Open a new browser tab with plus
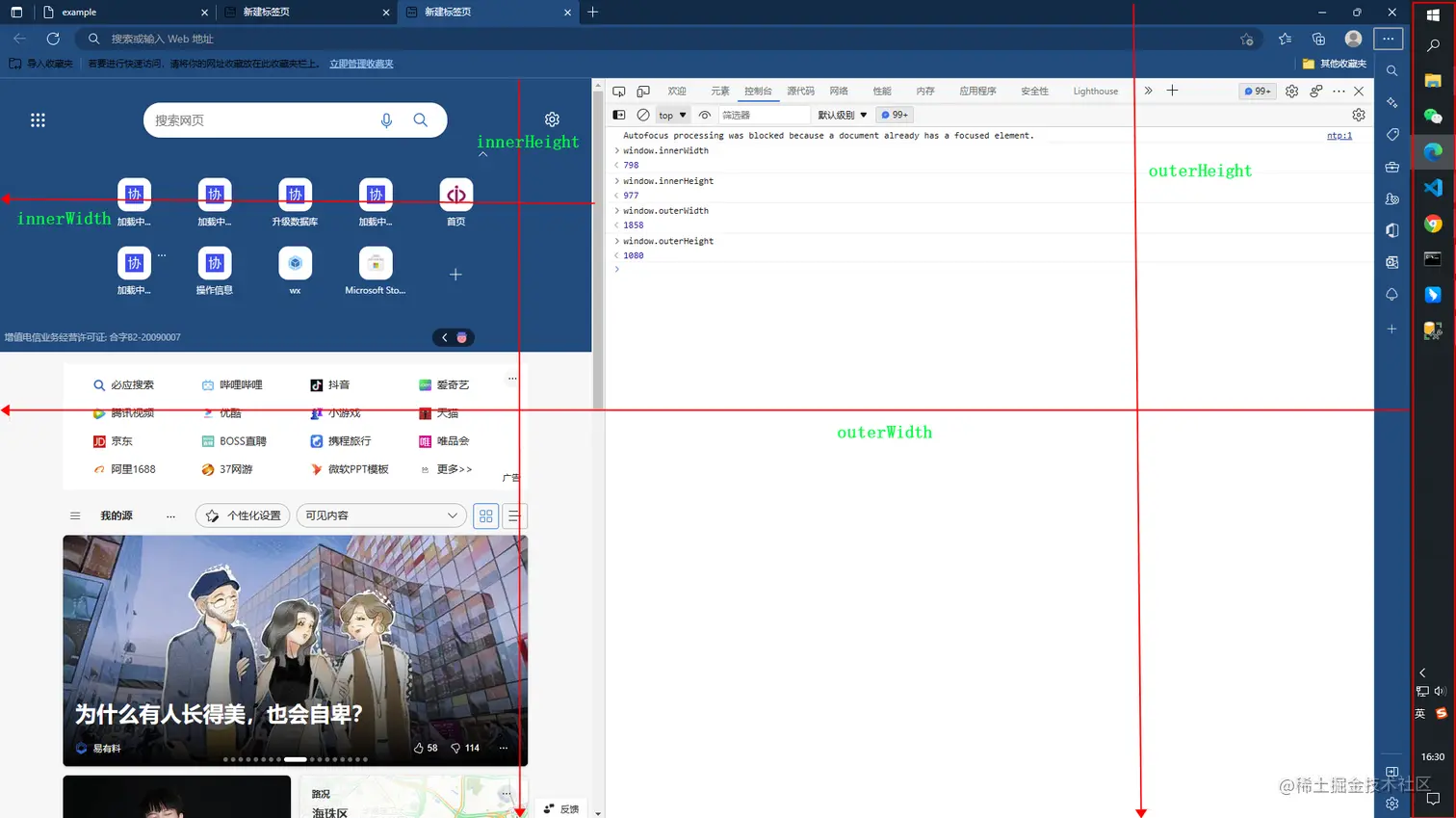 [593, 13]
